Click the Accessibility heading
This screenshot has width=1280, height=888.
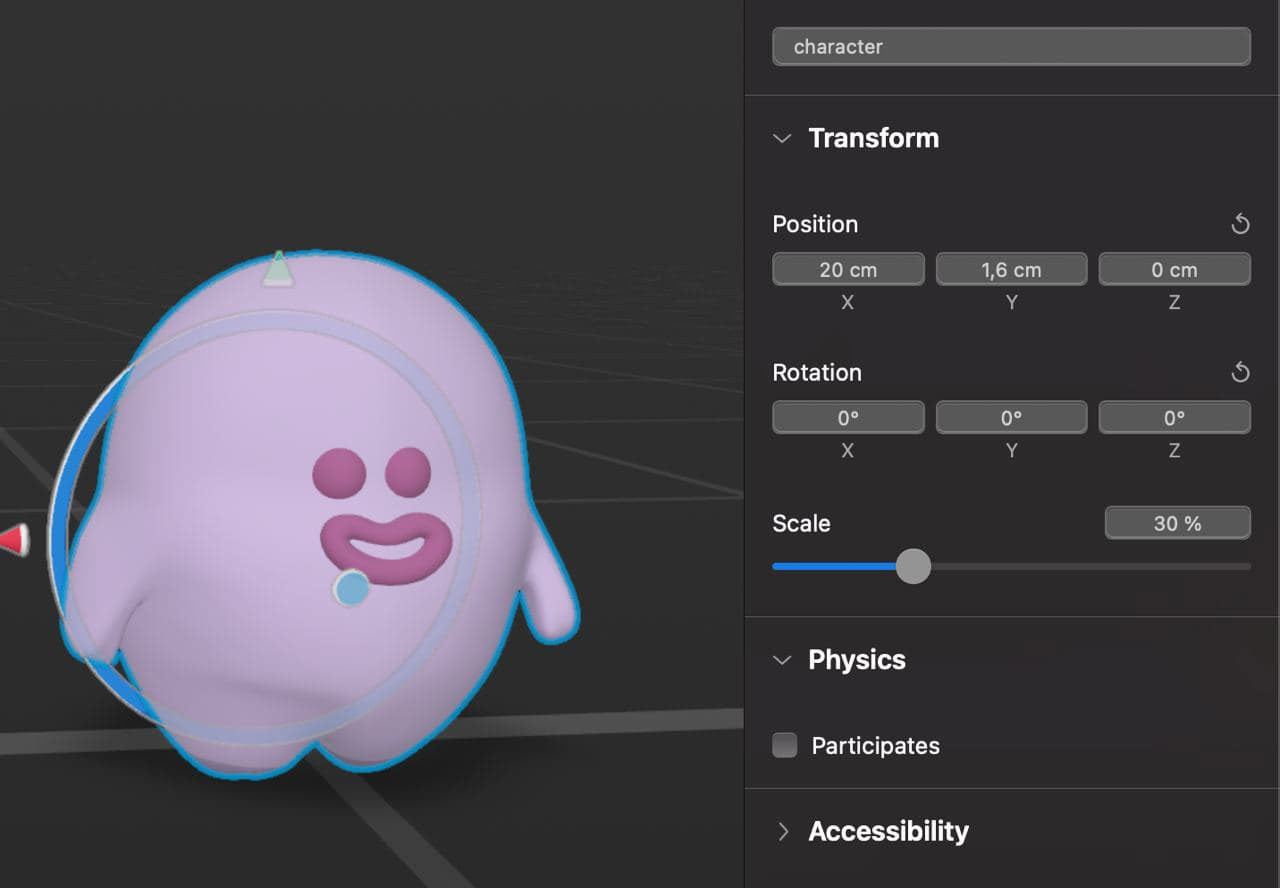coord(888,831)
